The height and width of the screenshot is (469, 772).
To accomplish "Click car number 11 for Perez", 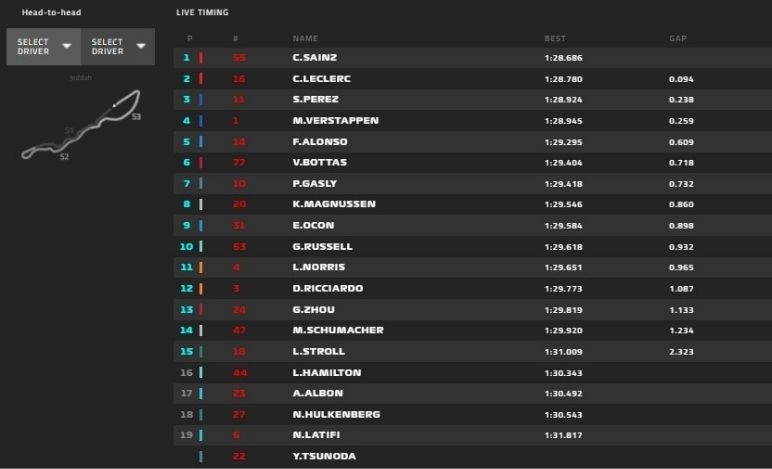I will [x=238, y=100].
